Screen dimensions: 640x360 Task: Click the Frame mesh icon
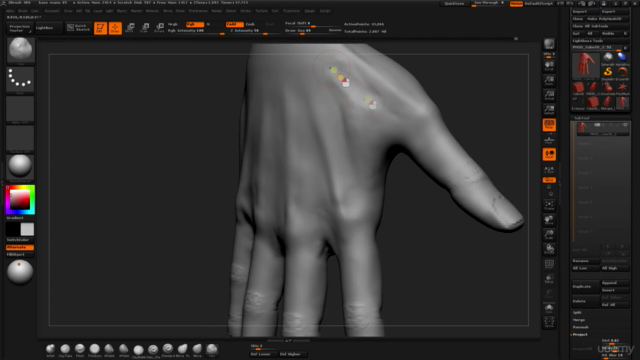click(549, 205)
